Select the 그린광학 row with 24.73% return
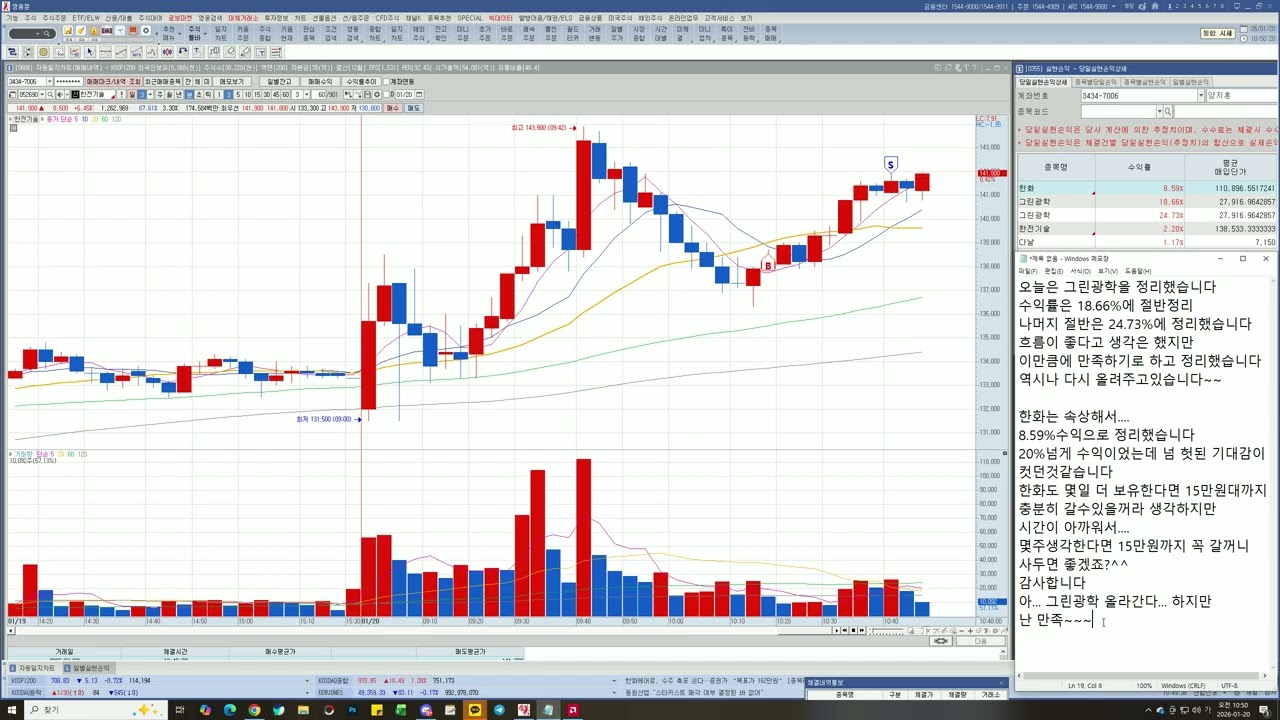 tap(1148, 215)
